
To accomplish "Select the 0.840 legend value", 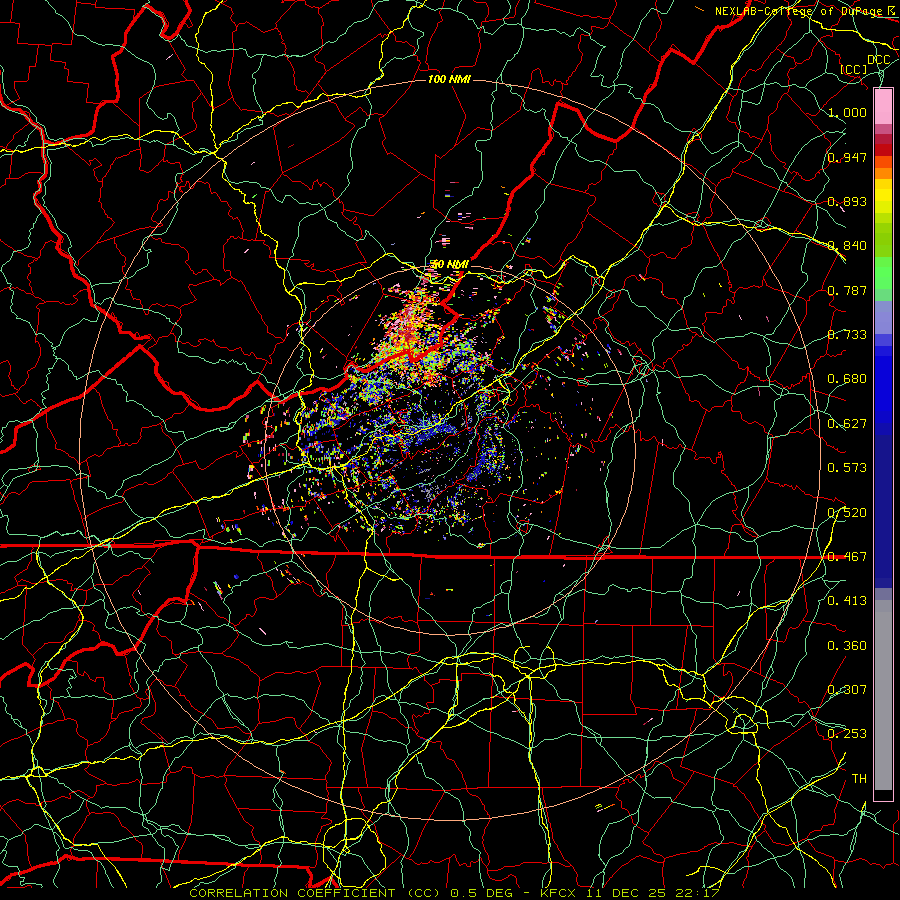I will tap(847, 246).
